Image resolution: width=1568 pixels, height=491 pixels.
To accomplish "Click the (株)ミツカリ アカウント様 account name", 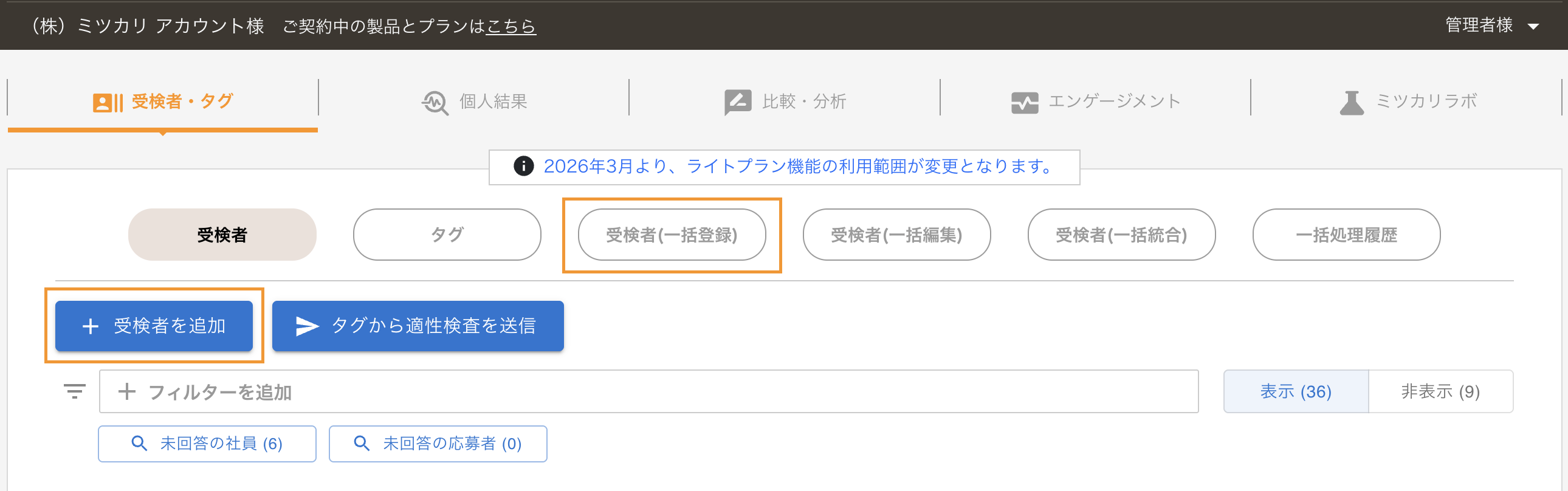I will 147,26.
